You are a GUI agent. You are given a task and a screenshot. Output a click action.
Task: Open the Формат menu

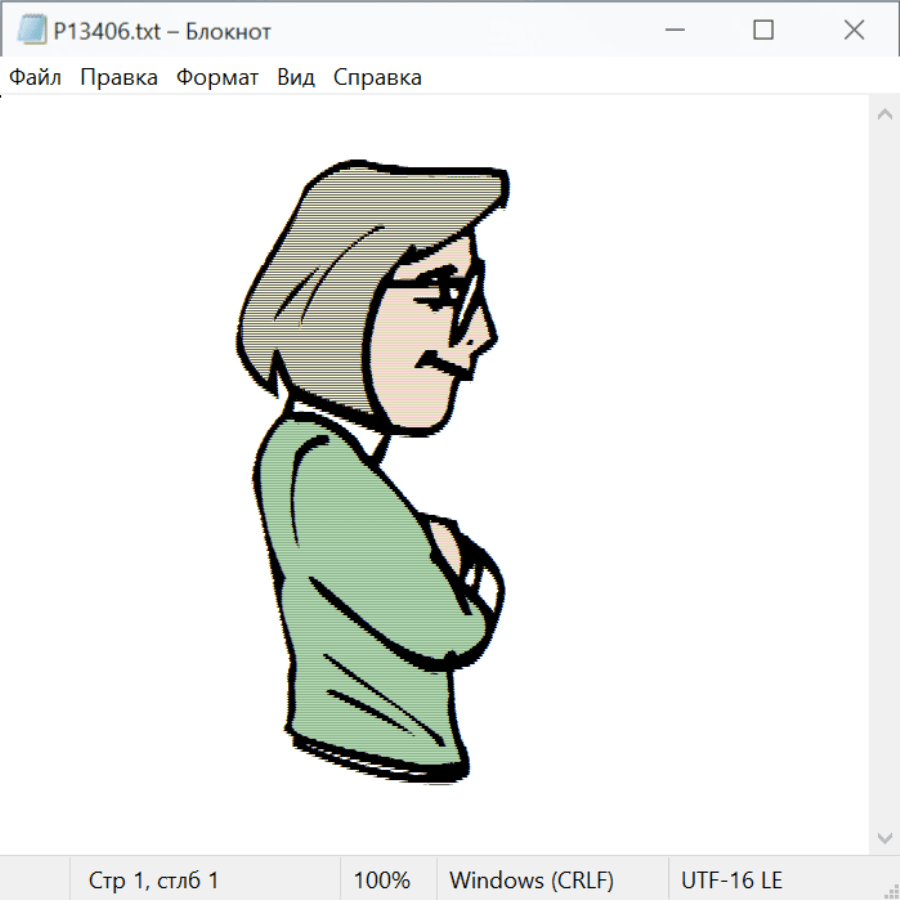(x=217, y=78)
